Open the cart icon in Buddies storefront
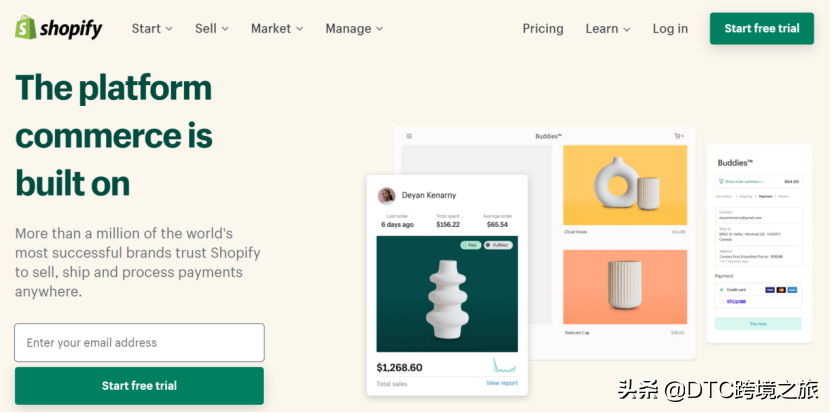The width and height of the screenshot is (831, 413). 677,136
